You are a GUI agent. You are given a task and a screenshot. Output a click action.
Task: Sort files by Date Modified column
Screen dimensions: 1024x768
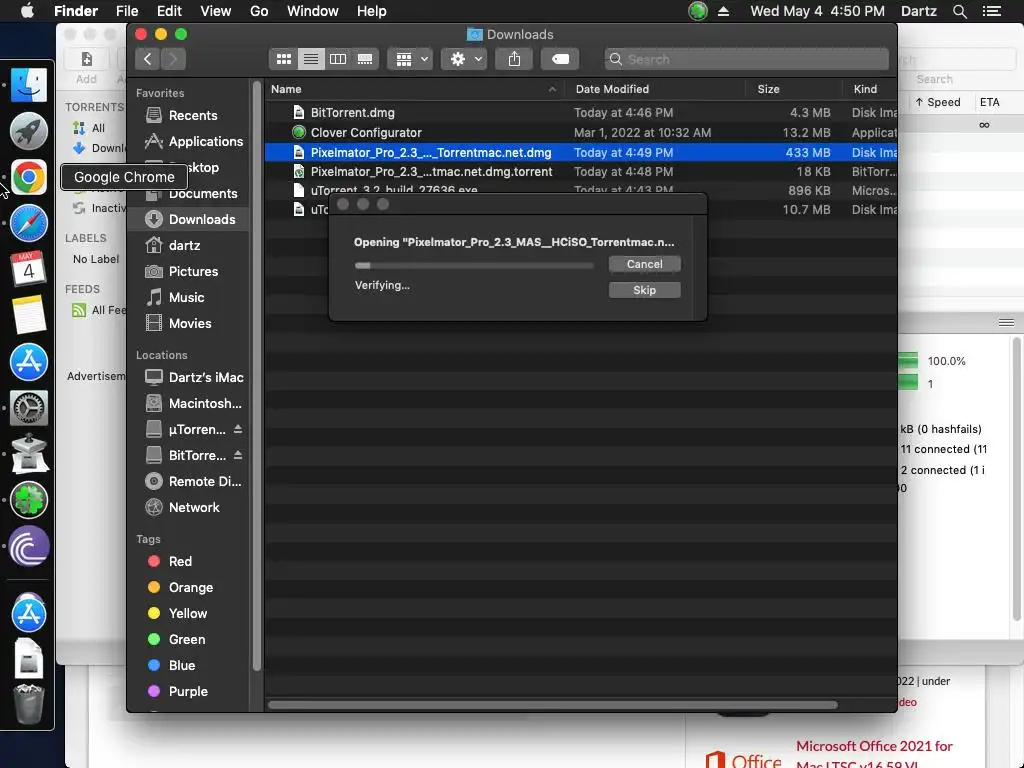(655, 89)
